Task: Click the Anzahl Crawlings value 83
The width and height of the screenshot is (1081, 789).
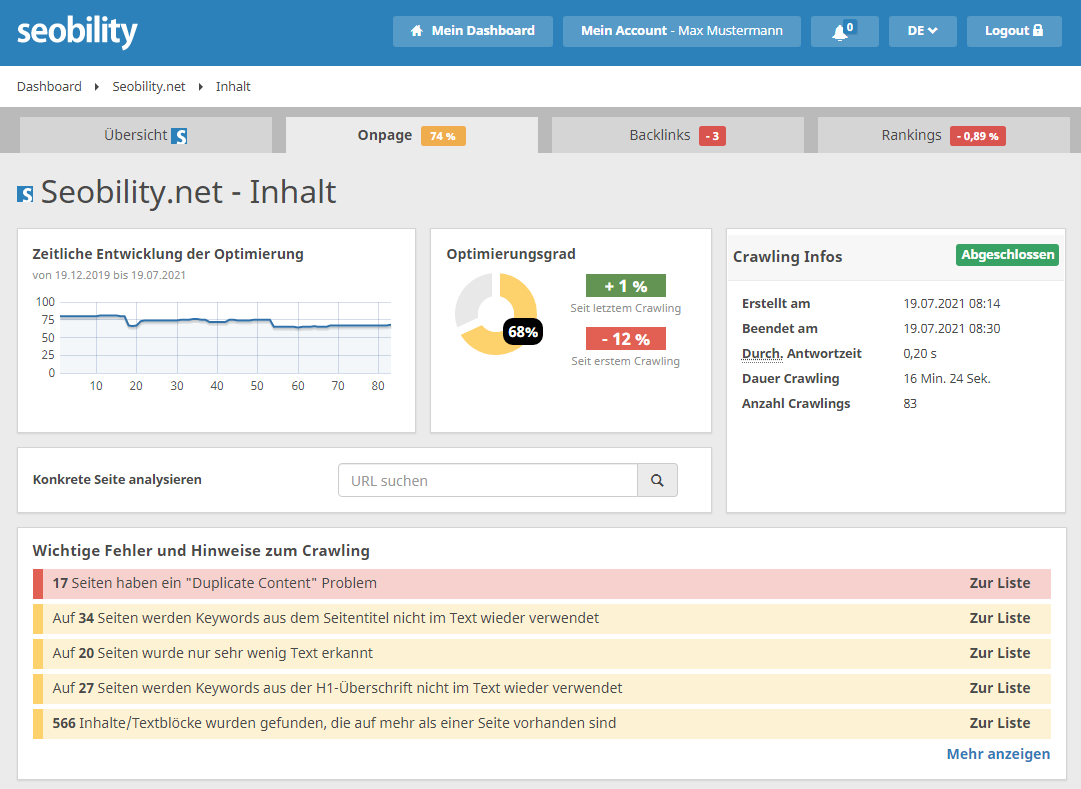Action: pos(910,403)
